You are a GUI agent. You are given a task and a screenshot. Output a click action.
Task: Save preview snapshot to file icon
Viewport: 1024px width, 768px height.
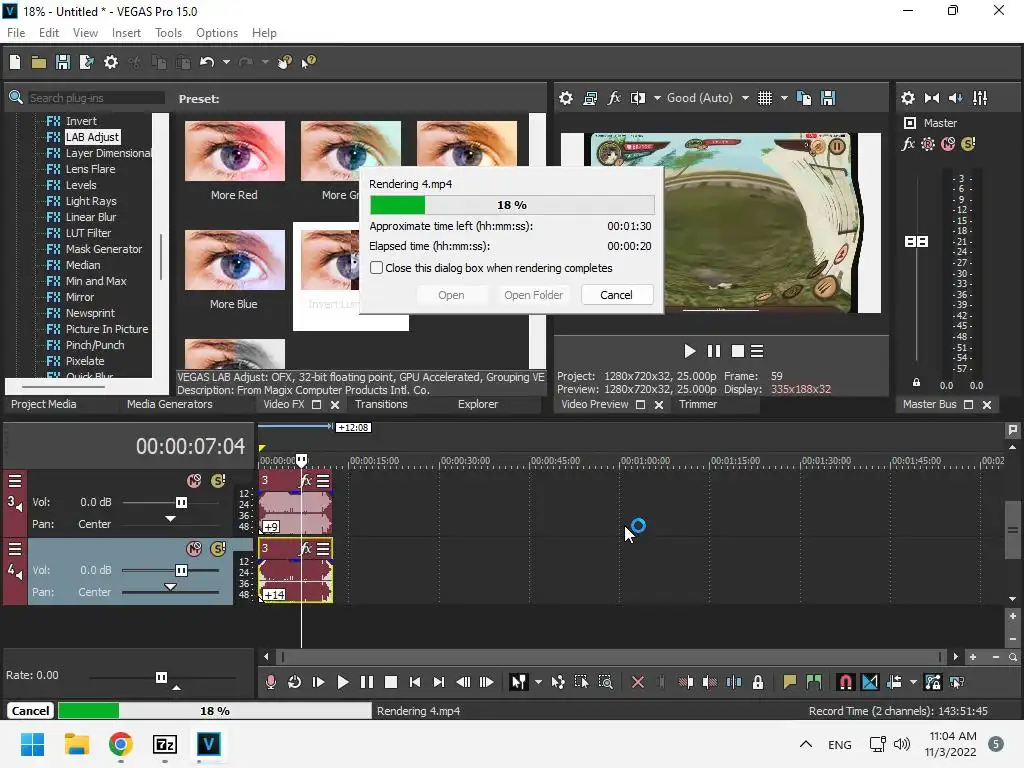pos(828,98)
